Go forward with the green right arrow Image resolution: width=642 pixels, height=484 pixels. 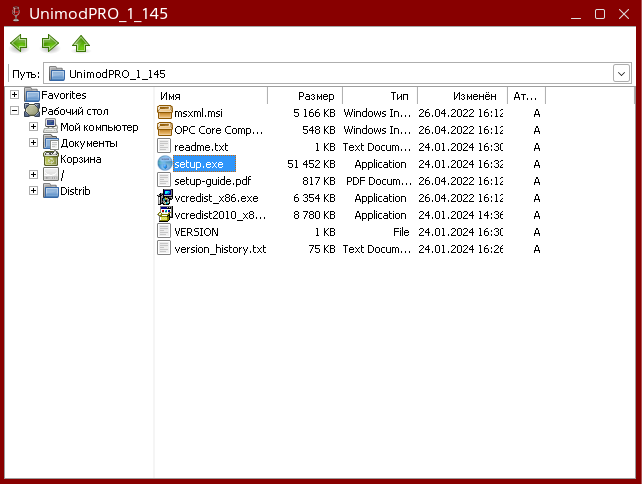[x=50, y=43]
